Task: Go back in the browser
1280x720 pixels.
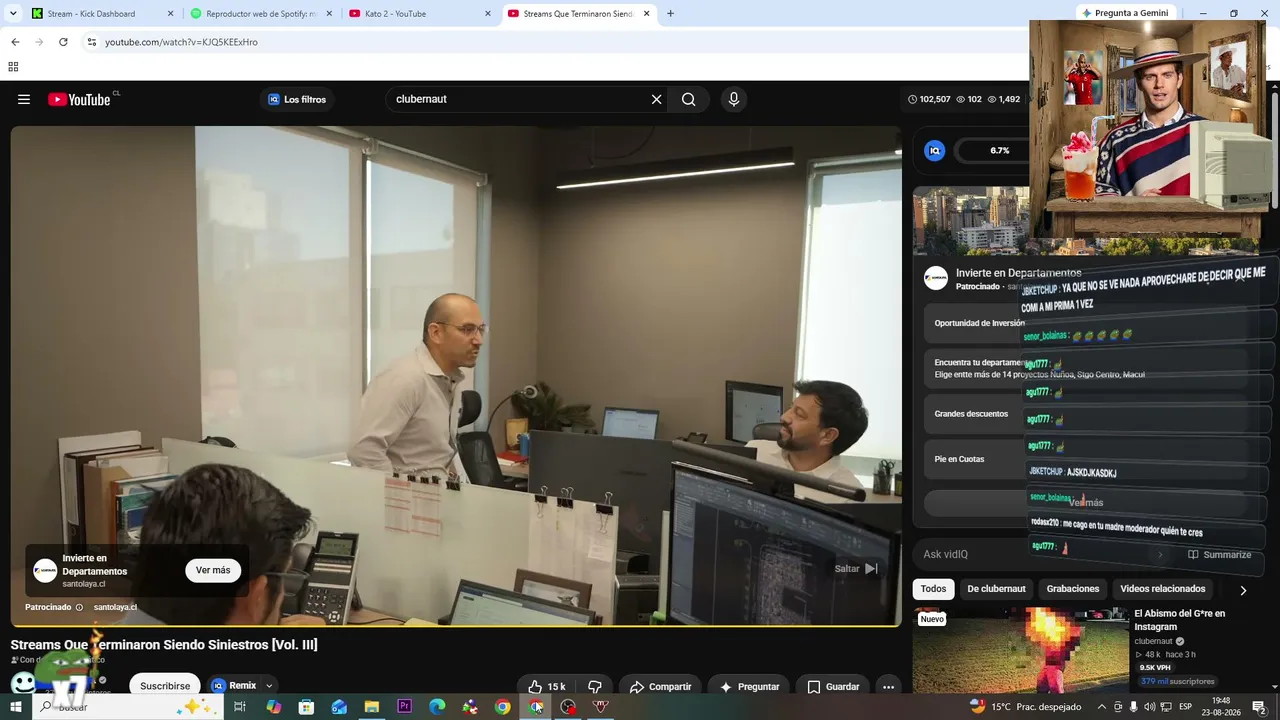Action: [x=15, y=42]
